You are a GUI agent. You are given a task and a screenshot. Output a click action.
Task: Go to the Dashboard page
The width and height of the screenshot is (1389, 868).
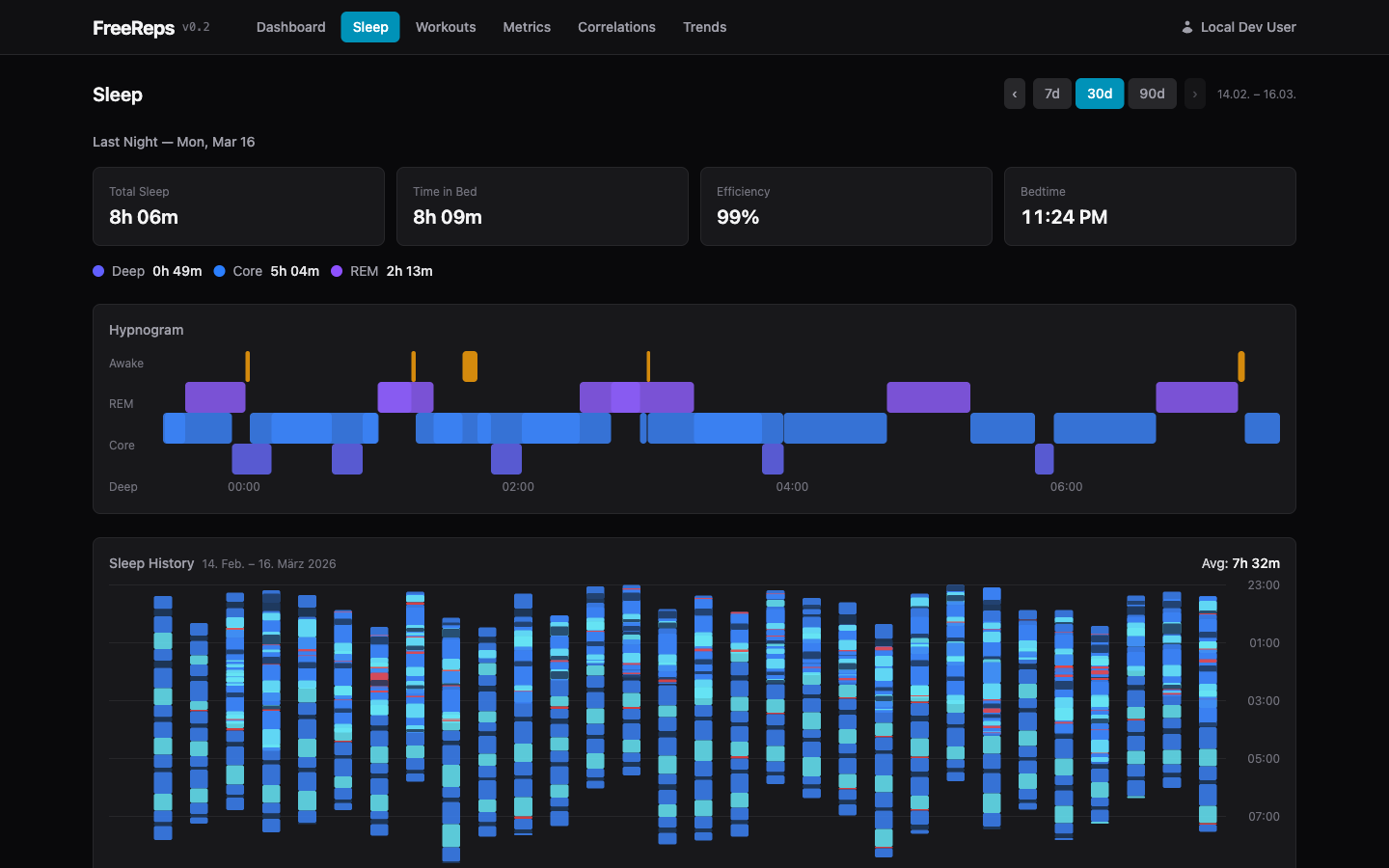click(290, 27)
